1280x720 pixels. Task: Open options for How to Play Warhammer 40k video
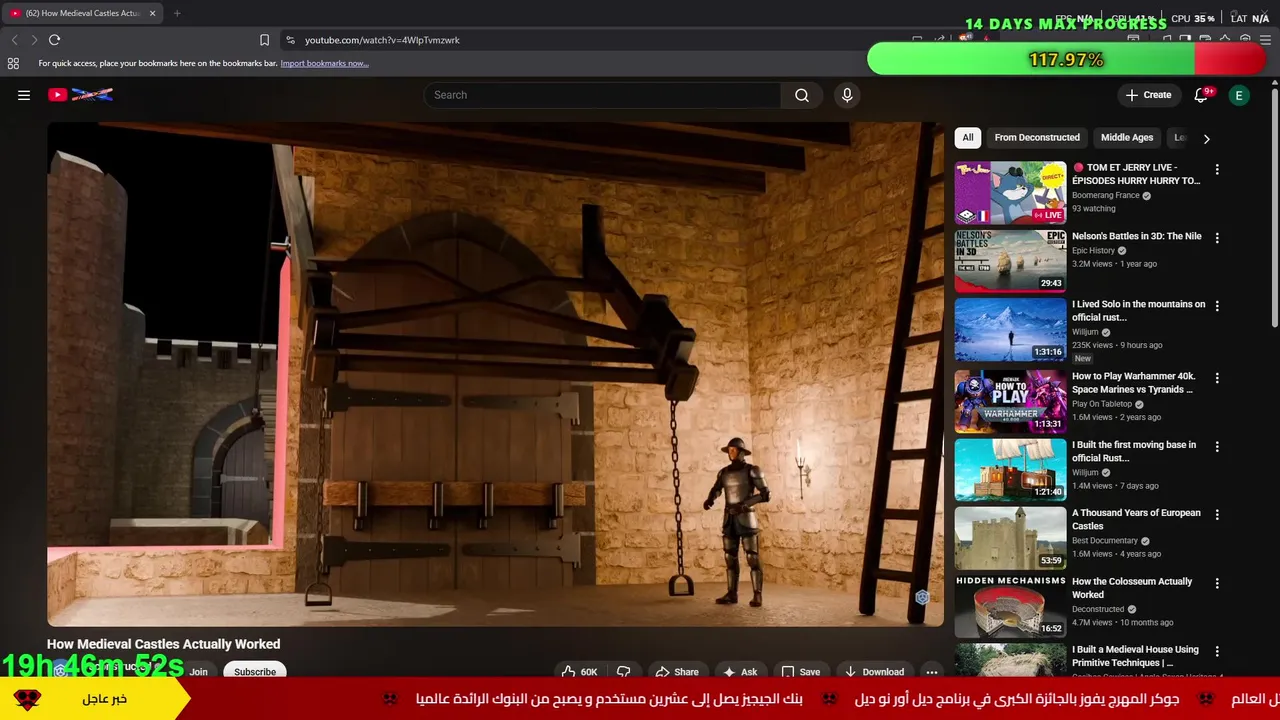point(1217,378)
